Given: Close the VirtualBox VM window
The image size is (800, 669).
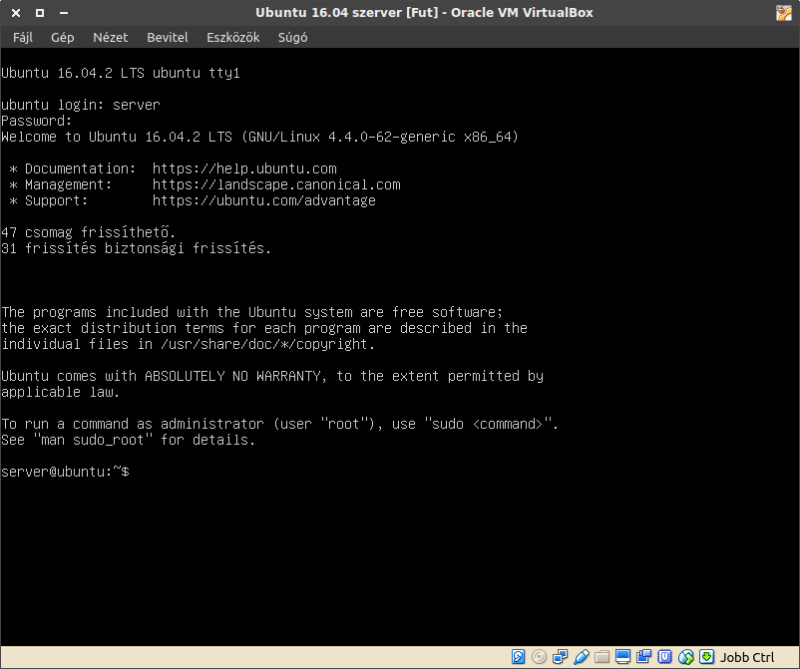Looking at the screenshot, I should tap(16, 13).
